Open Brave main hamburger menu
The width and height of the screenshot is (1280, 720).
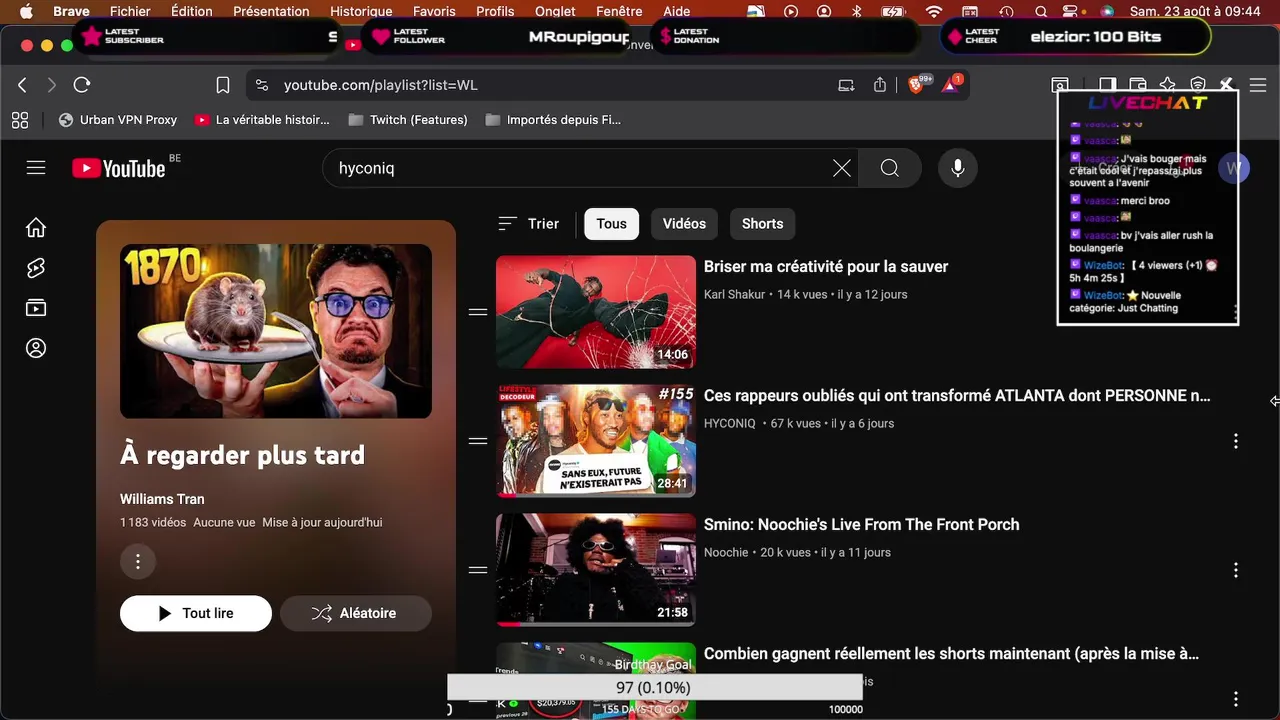1258,85
